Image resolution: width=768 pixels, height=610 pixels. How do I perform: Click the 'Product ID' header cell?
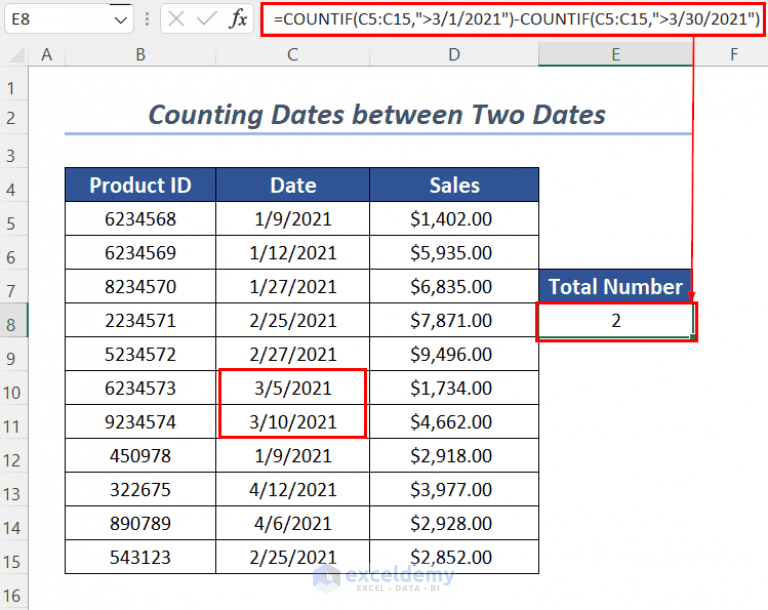(x=140, y=185)
